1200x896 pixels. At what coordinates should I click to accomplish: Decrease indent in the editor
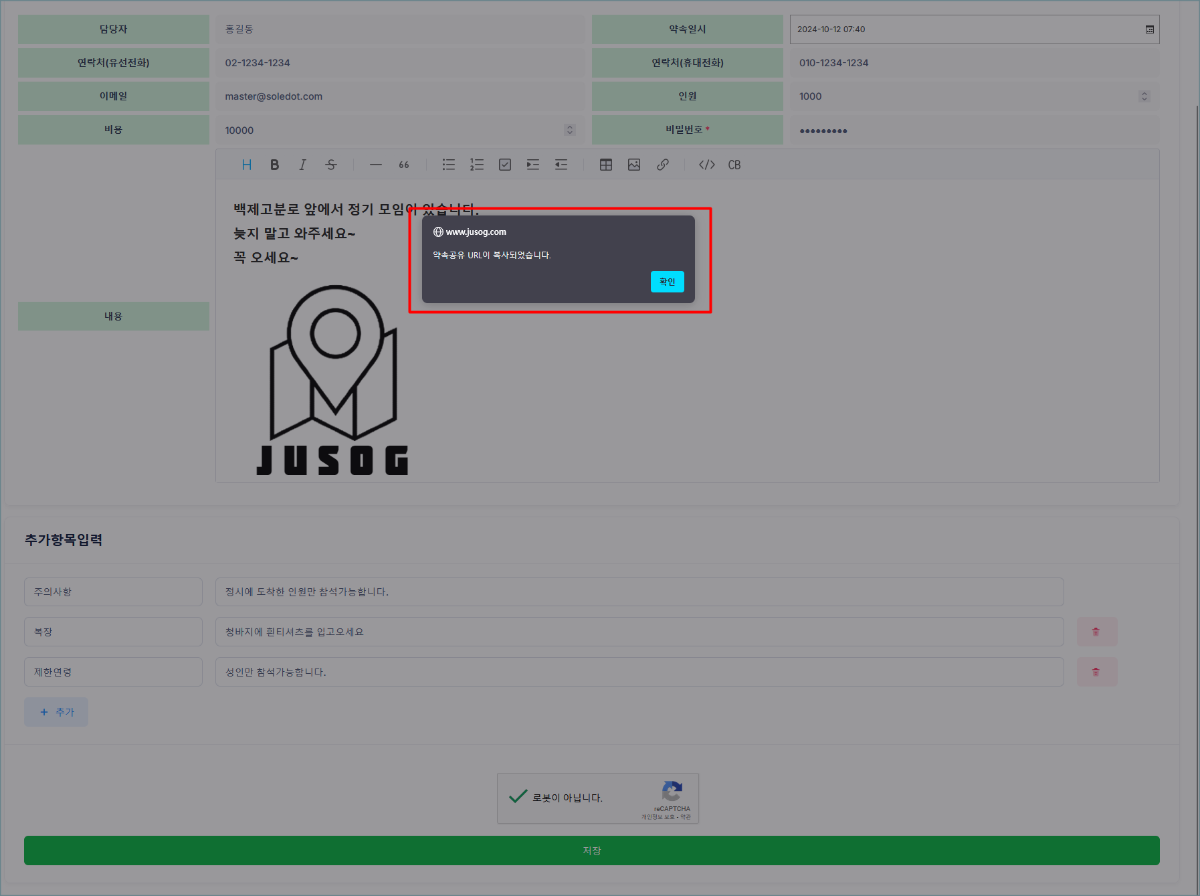click(x=561, y=165)
